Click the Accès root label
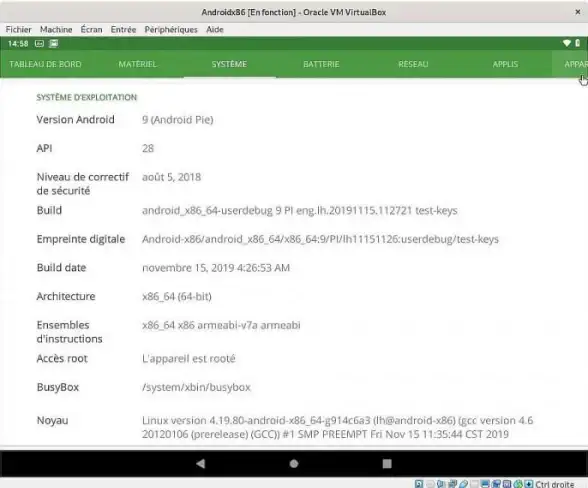 (x=62, y=359)
